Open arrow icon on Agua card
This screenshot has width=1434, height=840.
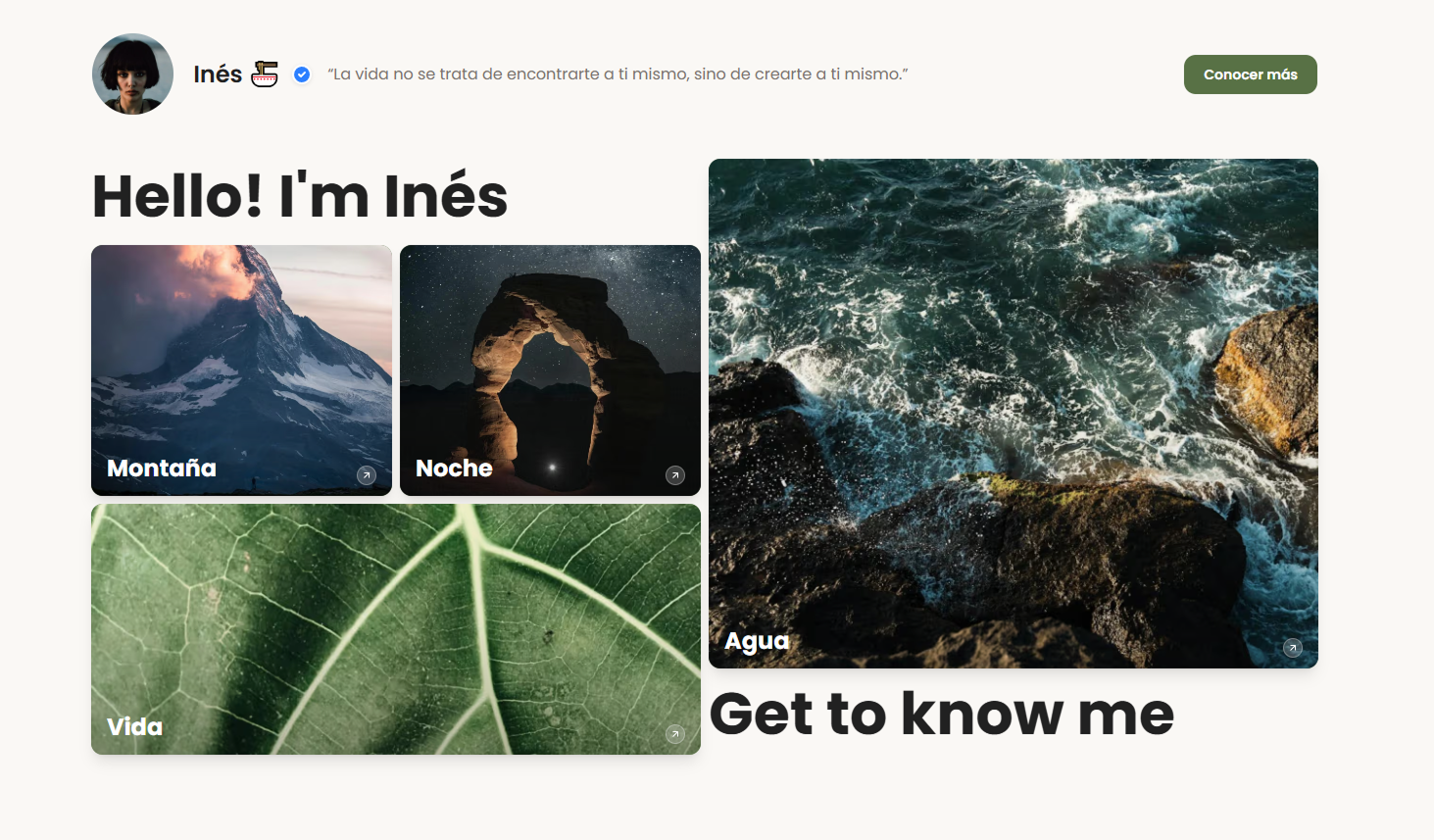[x=1293, y=648]
